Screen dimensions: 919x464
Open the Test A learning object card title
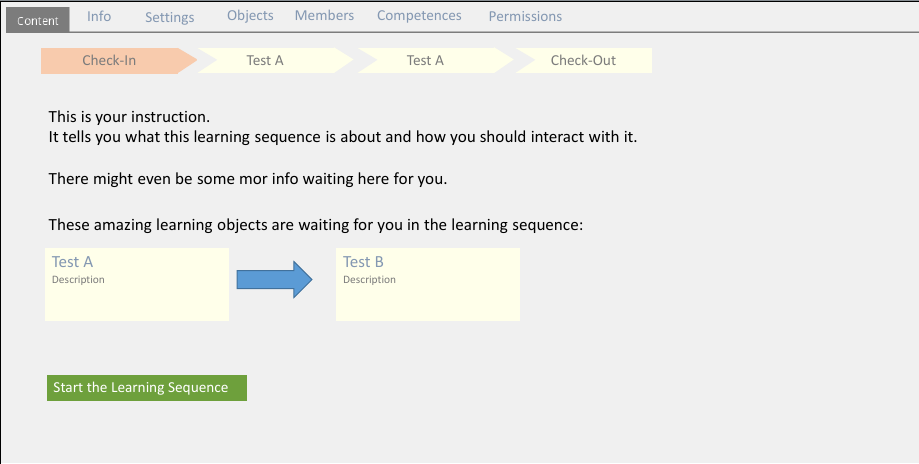pos(72,262)
